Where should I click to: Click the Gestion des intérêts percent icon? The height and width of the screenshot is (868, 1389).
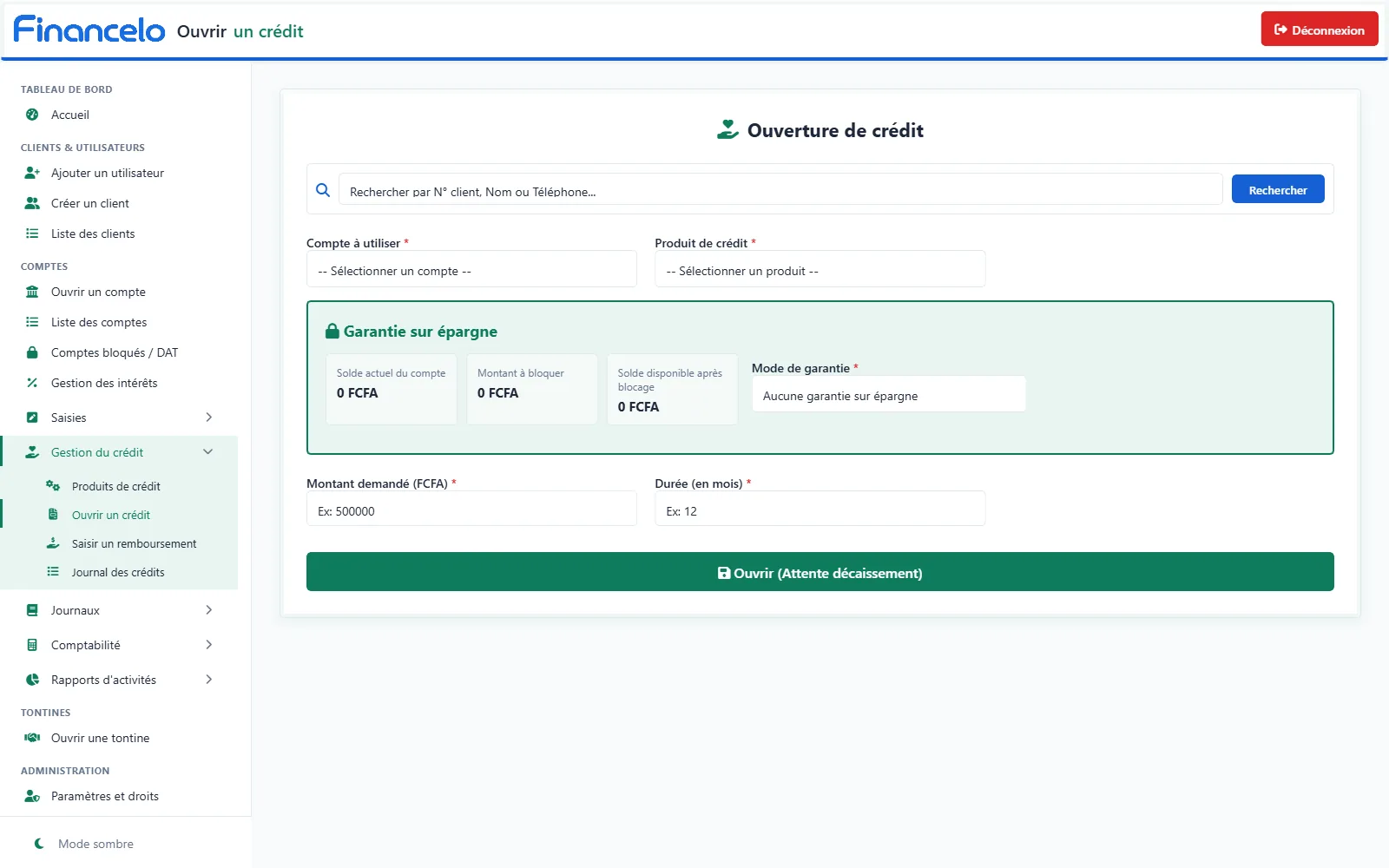point(32,383)
